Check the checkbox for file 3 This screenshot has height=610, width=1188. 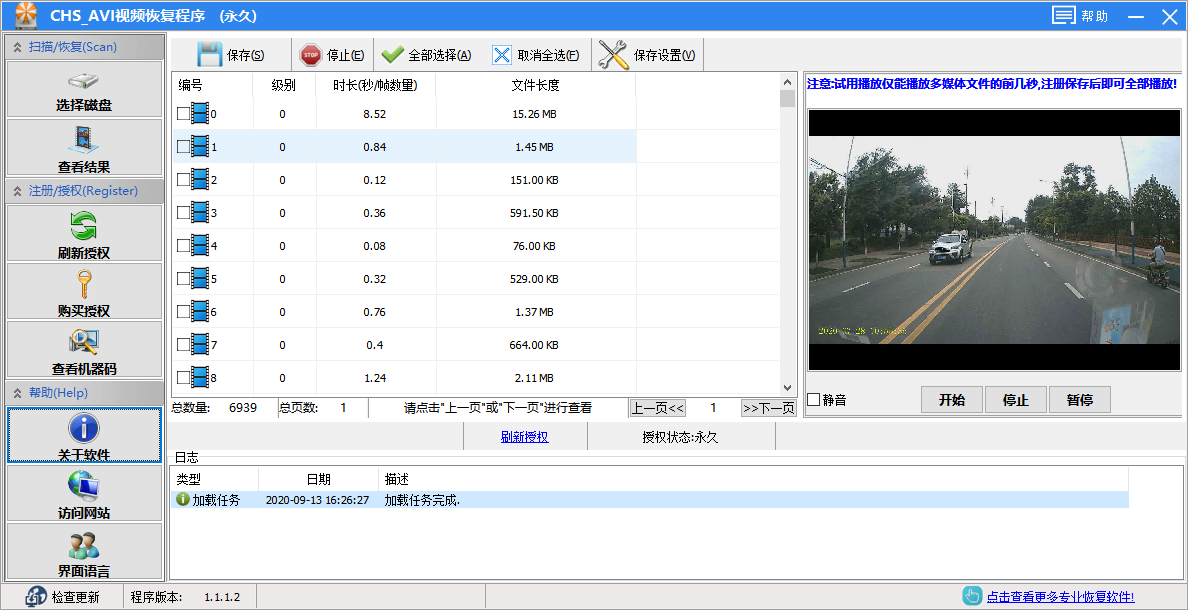(x=183, y=213)
